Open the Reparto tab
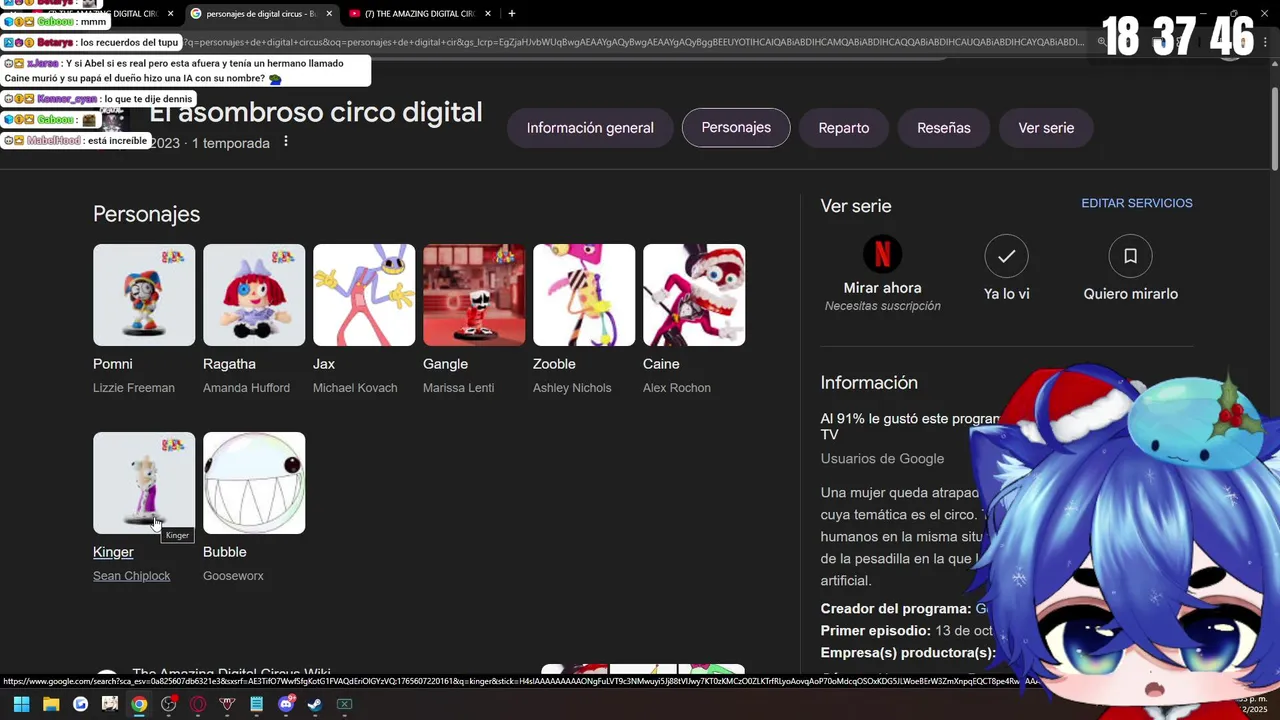 point(844,128)
